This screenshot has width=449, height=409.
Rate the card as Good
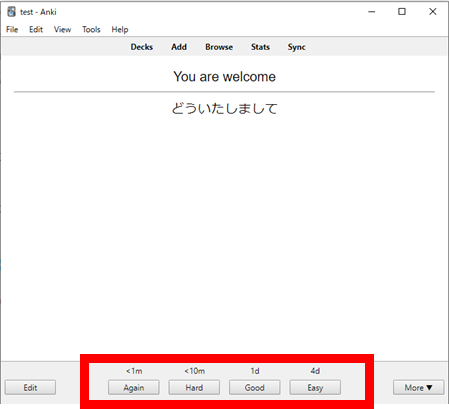point(255,388)
